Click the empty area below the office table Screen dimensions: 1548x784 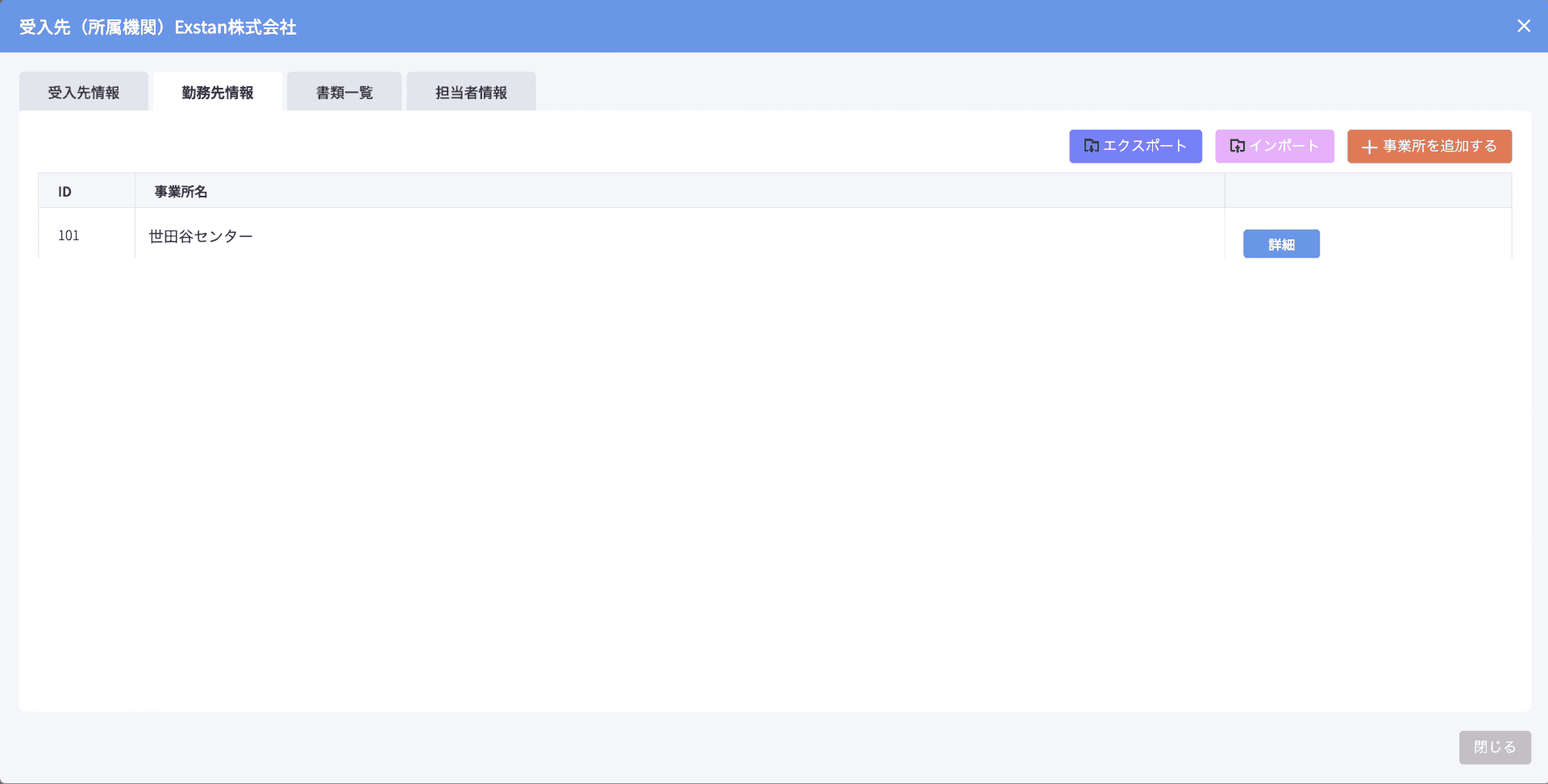click(x=774, y=483)
